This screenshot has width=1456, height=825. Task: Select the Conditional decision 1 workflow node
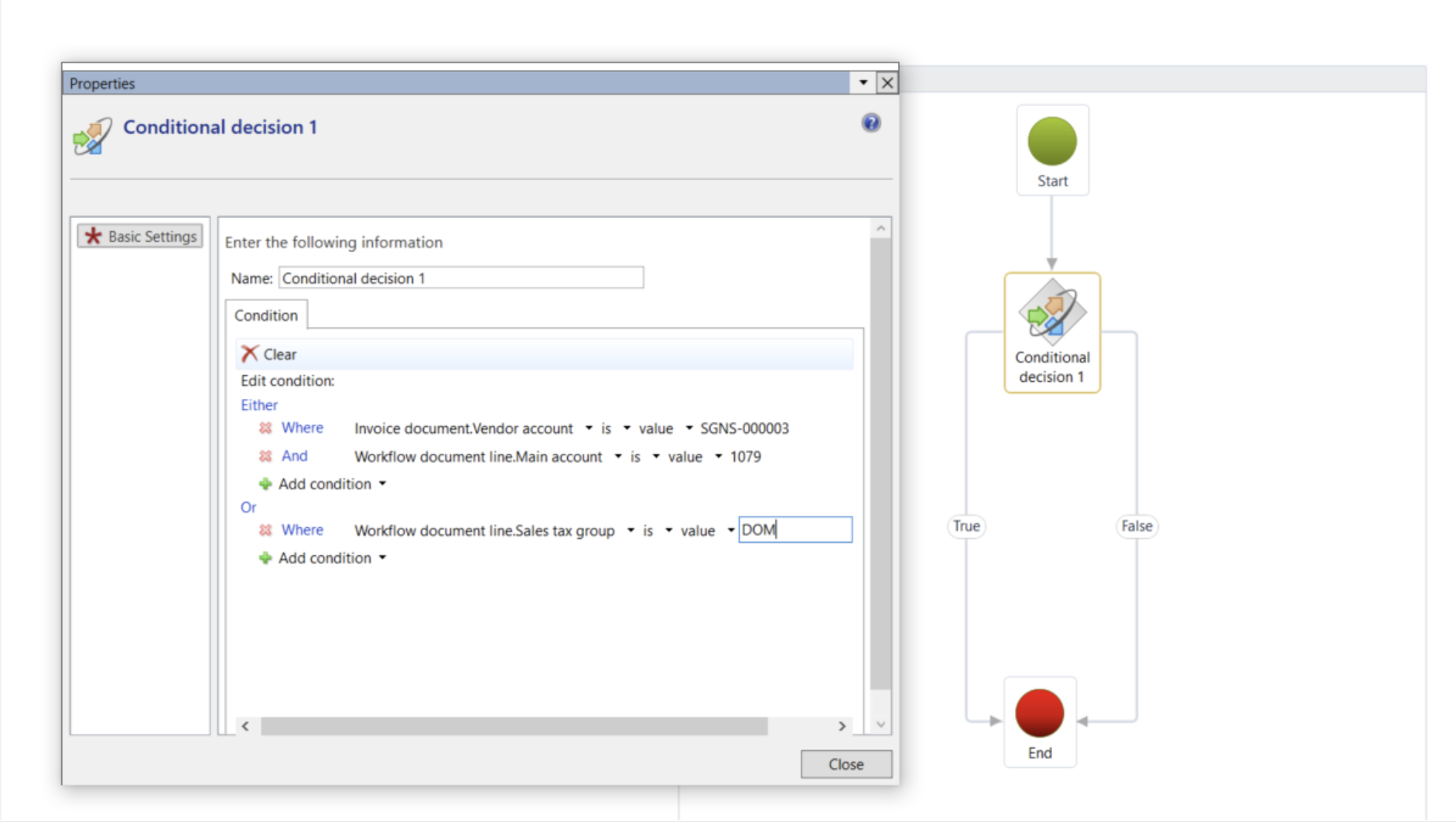click(1051, 332)
